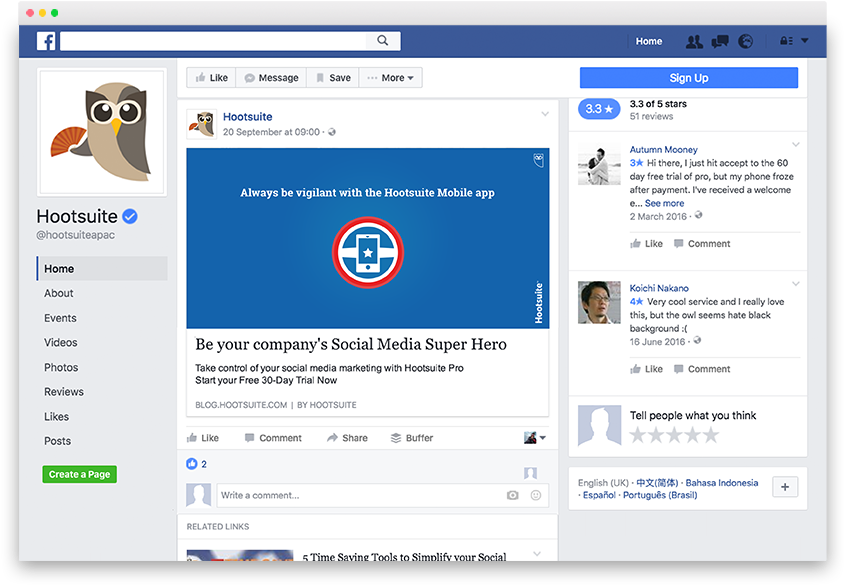Like Autumn Mooney's review
The image size is (844, 585).
click(x=646, y=244)
